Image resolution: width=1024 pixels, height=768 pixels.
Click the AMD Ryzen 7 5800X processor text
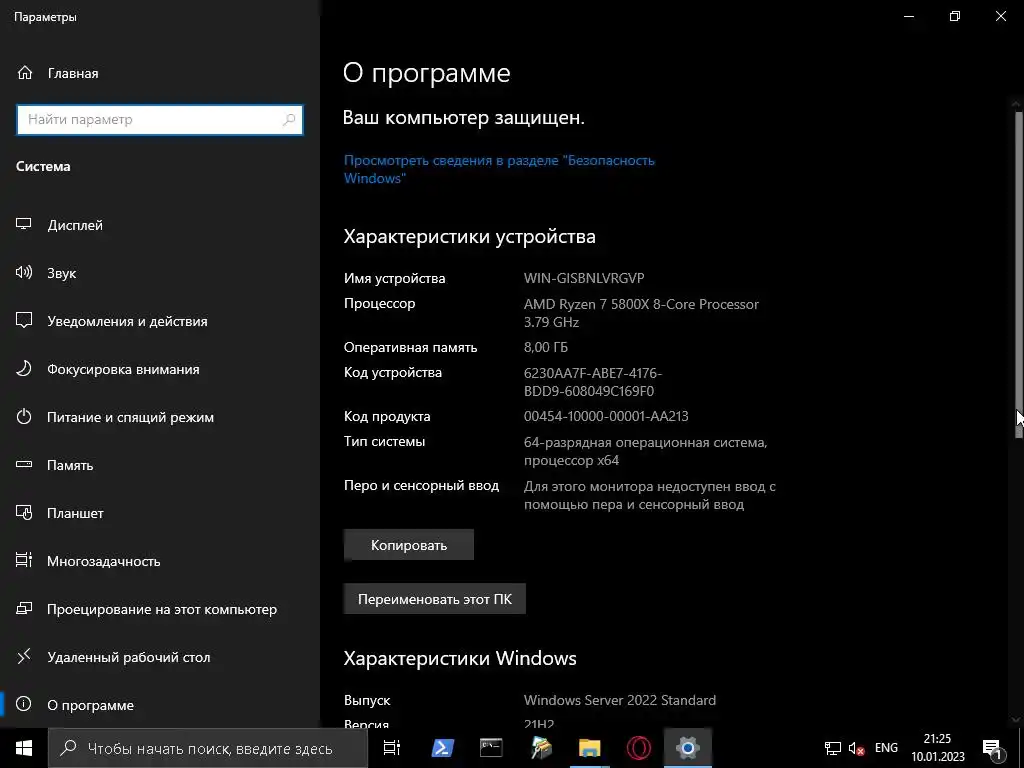(x=641, y=313)
